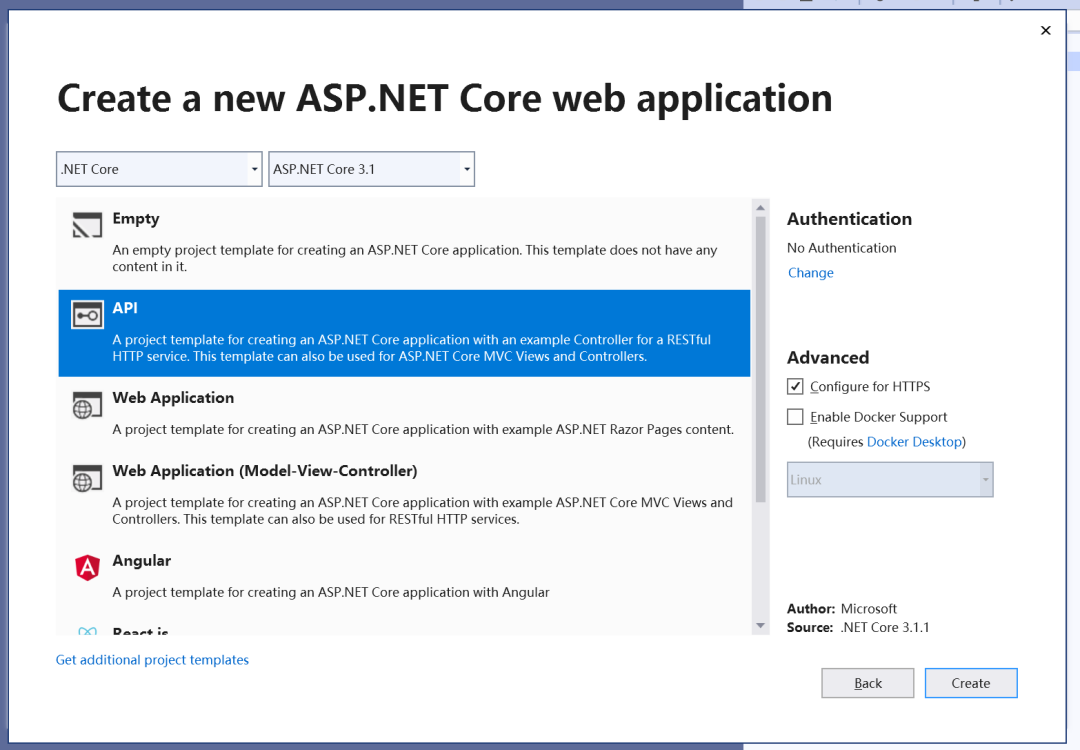Select the Web Application template entry
Viewport: 1080px width, 750px height.
(x=404, y=413)
